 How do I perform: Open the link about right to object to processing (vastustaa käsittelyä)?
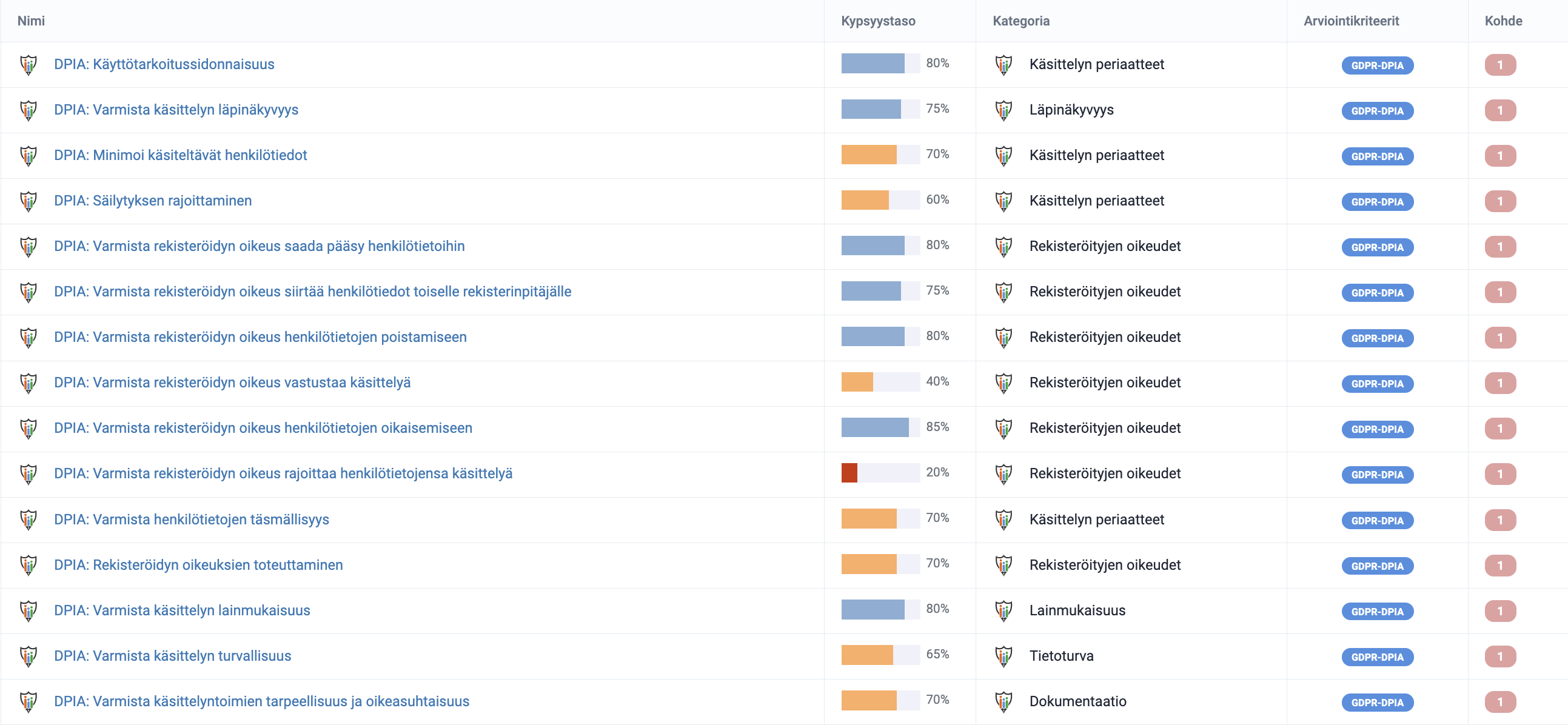click(x=232, y=383)
